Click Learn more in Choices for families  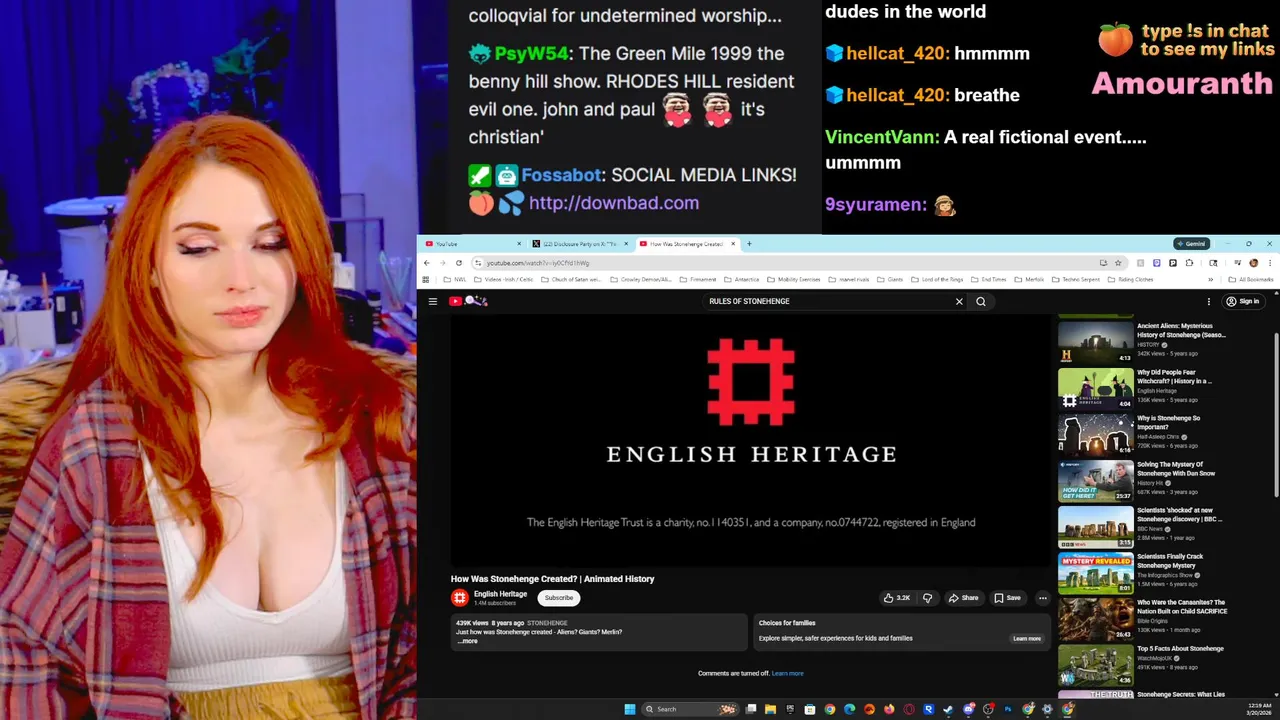1027,638
